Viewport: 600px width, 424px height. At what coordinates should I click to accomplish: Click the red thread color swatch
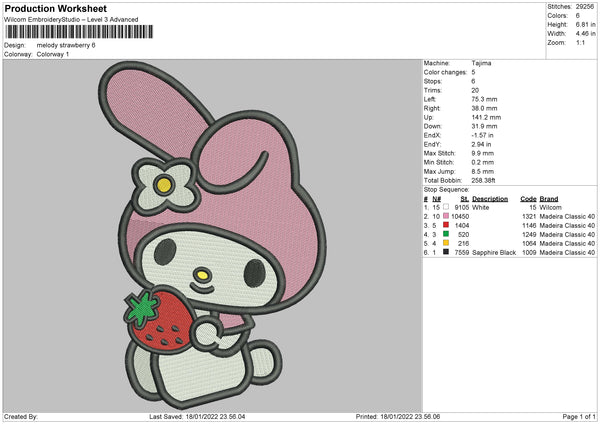pyautogui.click(x=446, y=225)
